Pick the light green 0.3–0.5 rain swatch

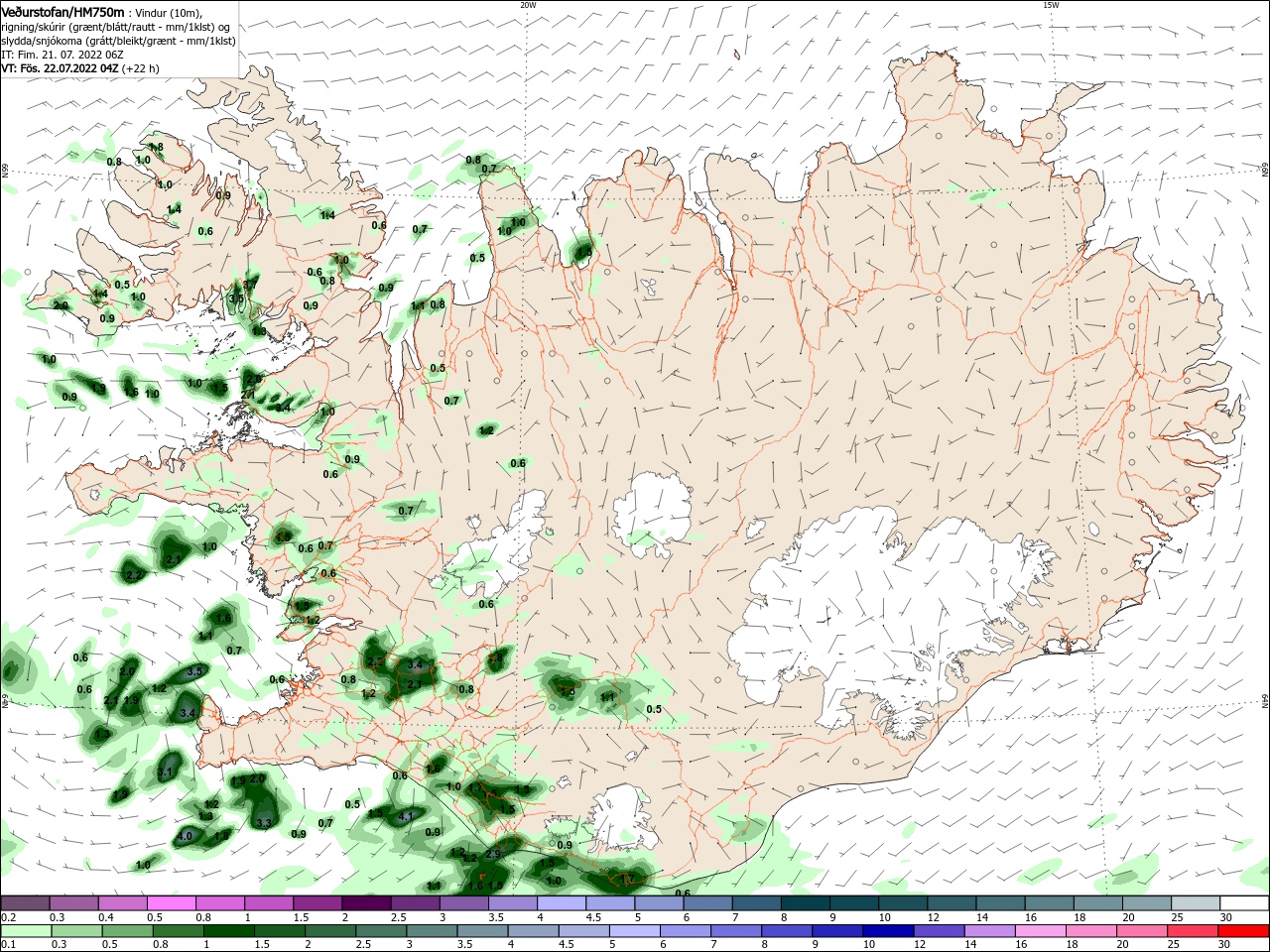tap(75, 931)
